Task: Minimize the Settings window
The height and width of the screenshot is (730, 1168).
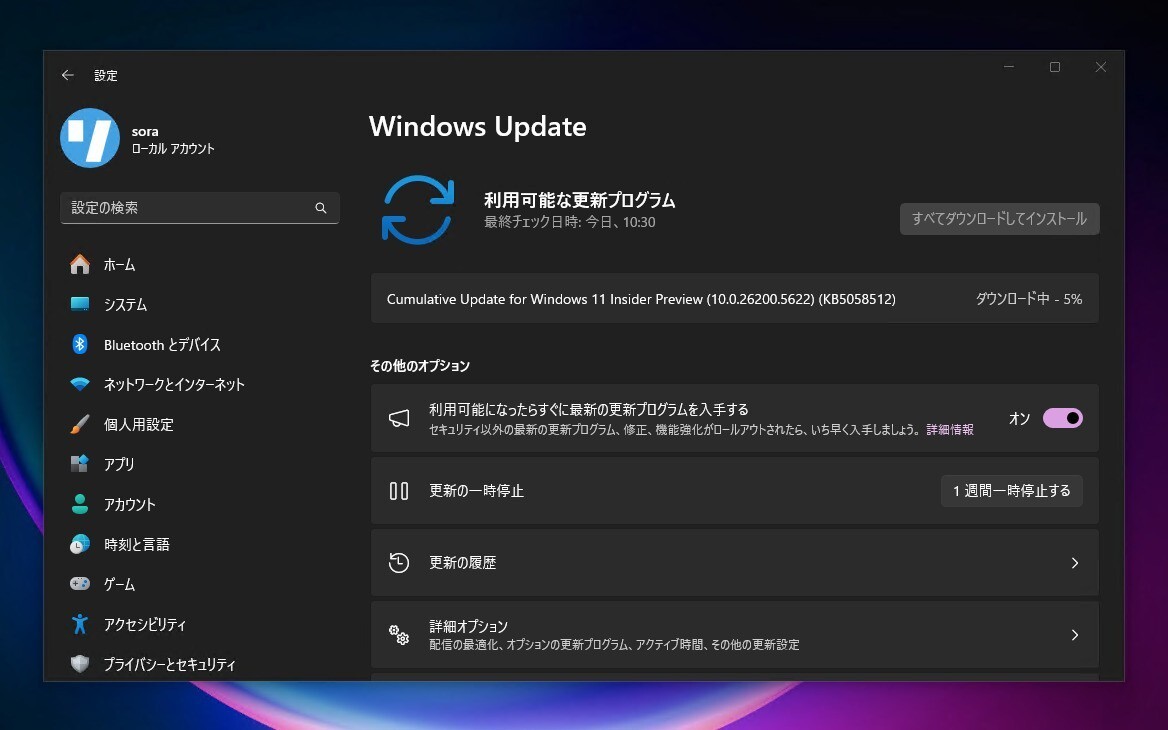Action: click(x=1009, y=67)
